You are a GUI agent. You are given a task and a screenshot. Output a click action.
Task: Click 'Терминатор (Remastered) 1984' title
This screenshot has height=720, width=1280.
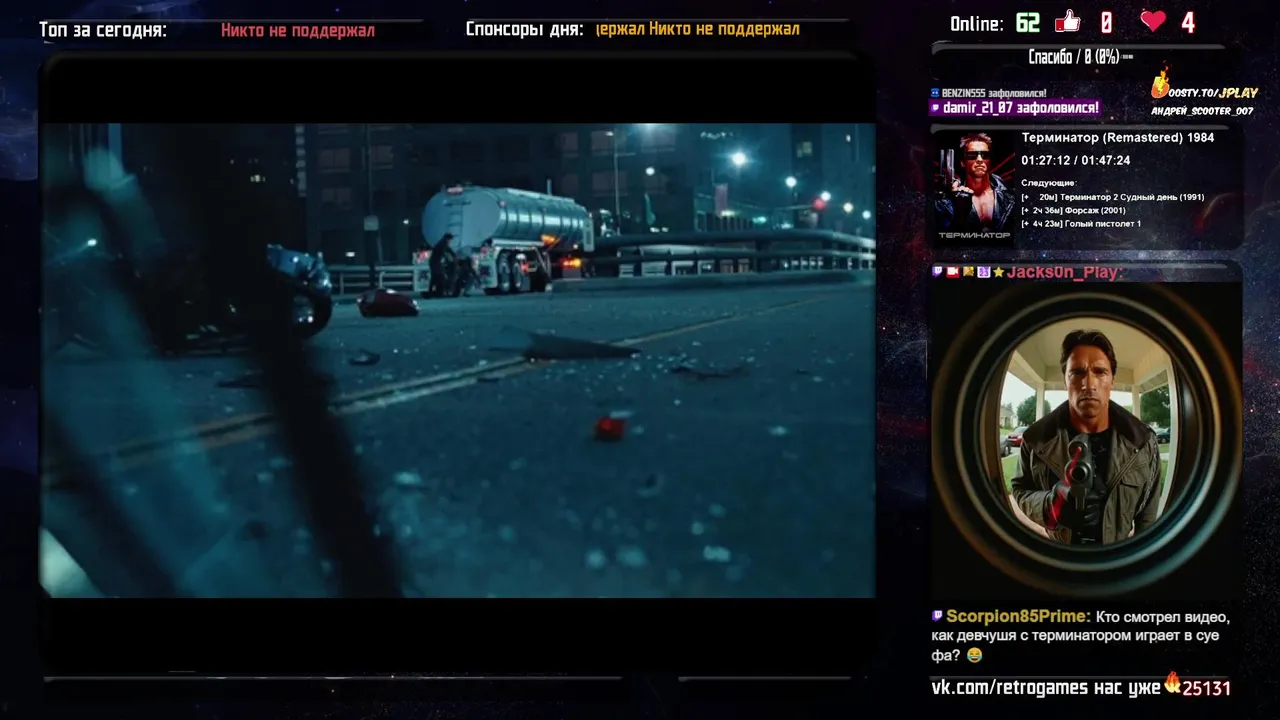tap(1118, 138)
